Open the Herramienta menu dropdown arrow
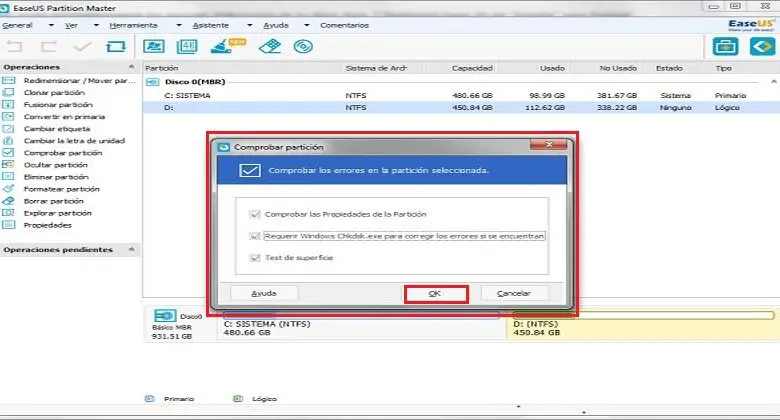This screenshot has width=780, height=420. 179,25
